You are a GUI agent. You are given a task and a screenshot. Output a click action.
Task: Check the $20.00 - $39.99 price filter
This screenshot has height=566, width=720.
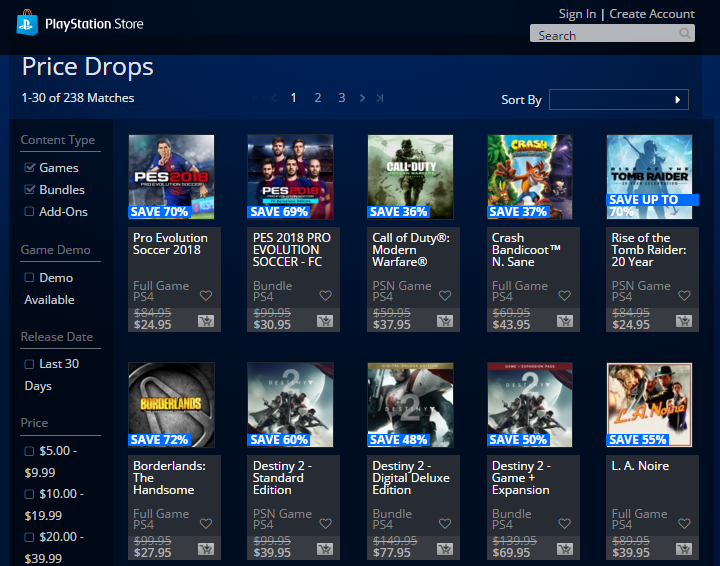click(29, 537)
